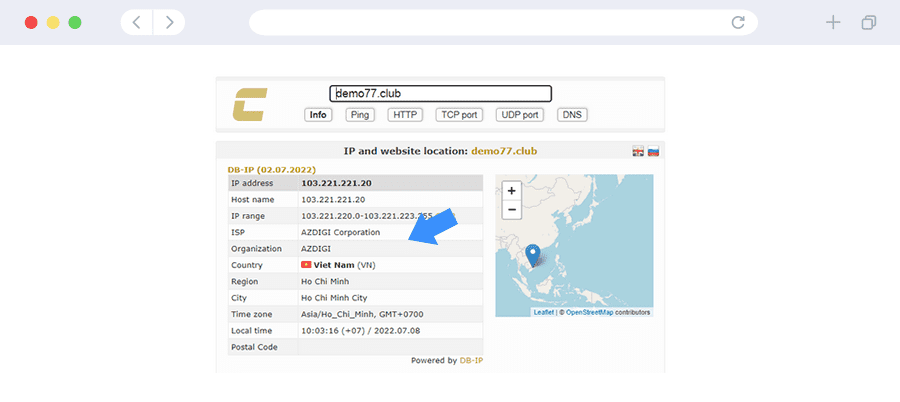Screen dimensions: 900x402
Task: Follow the Powered by DB-IP link
Action: (x=471, y=361)
